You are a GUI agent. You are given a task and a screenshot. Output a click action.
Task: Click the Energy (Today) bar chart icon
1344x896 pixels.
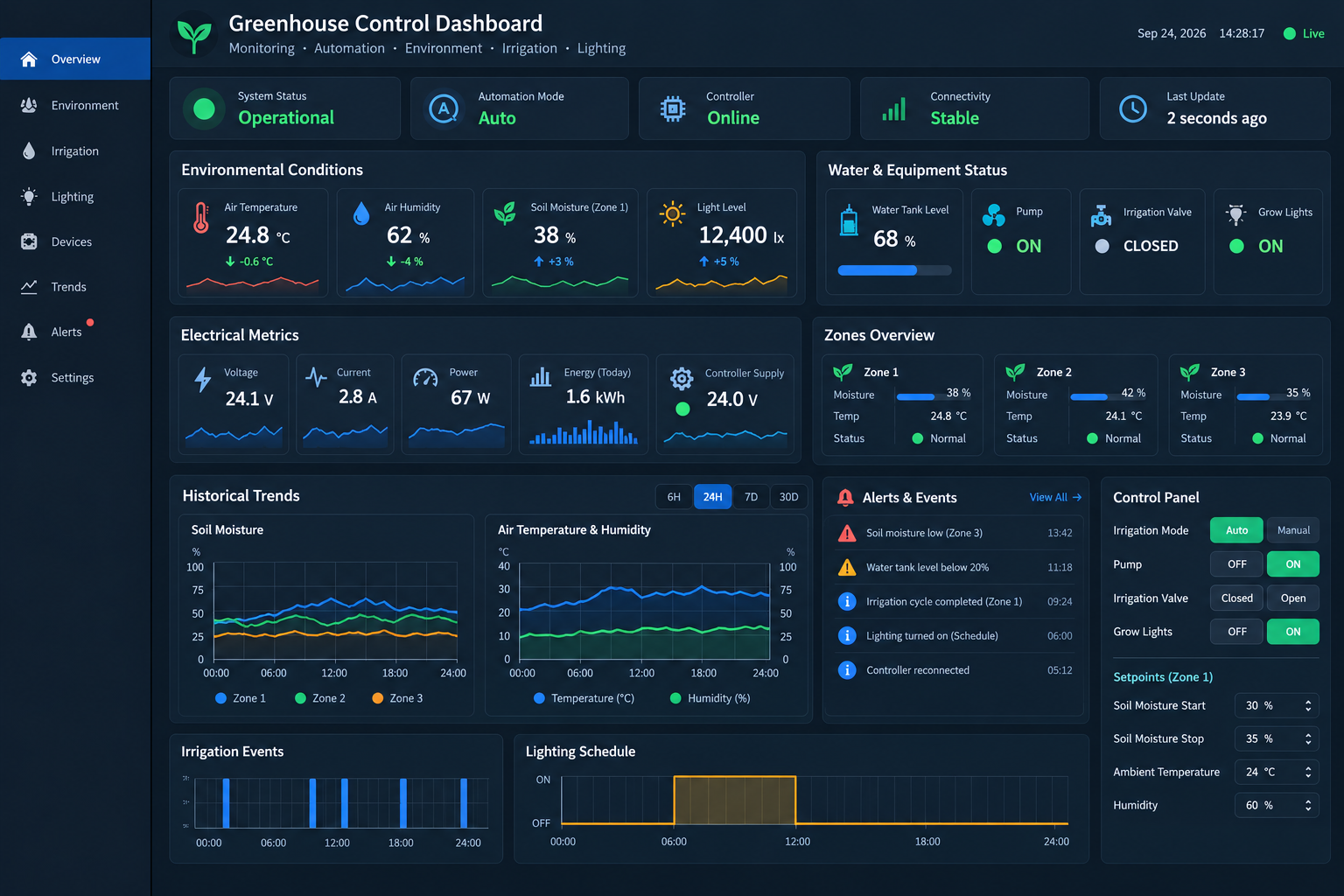tap(541, 377)
